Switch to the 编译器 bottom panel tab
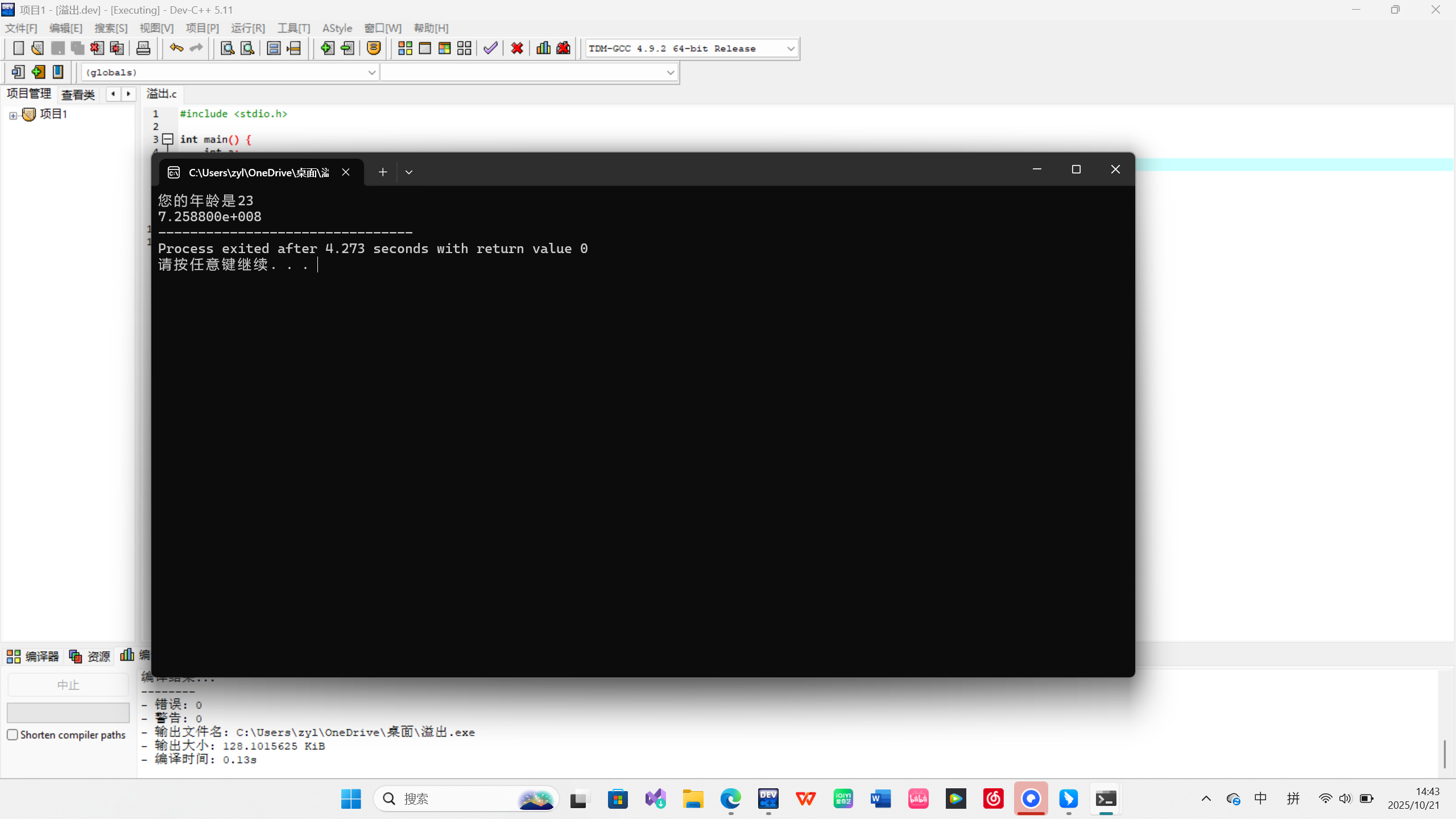1456x819 pixels. pyautogui.click(x=33, y=656)
